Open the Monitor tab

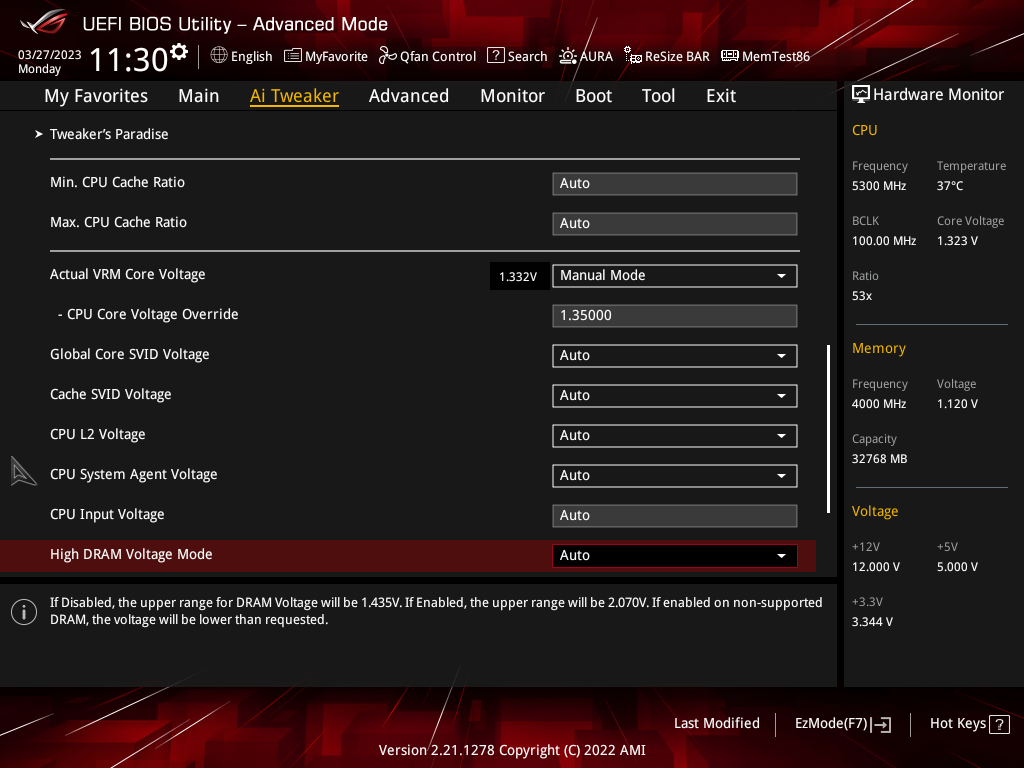(512, 96)
